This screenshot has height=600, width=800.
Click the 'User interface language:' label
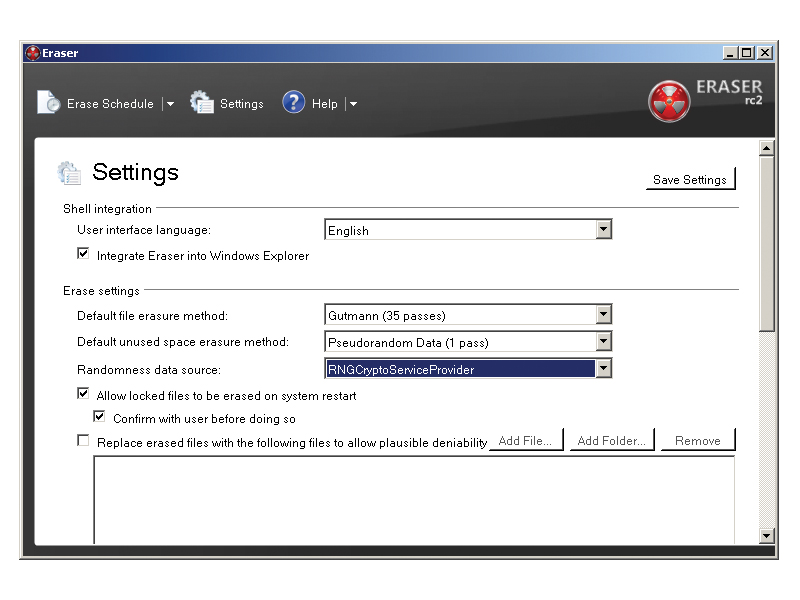click(x=144, y=230)
